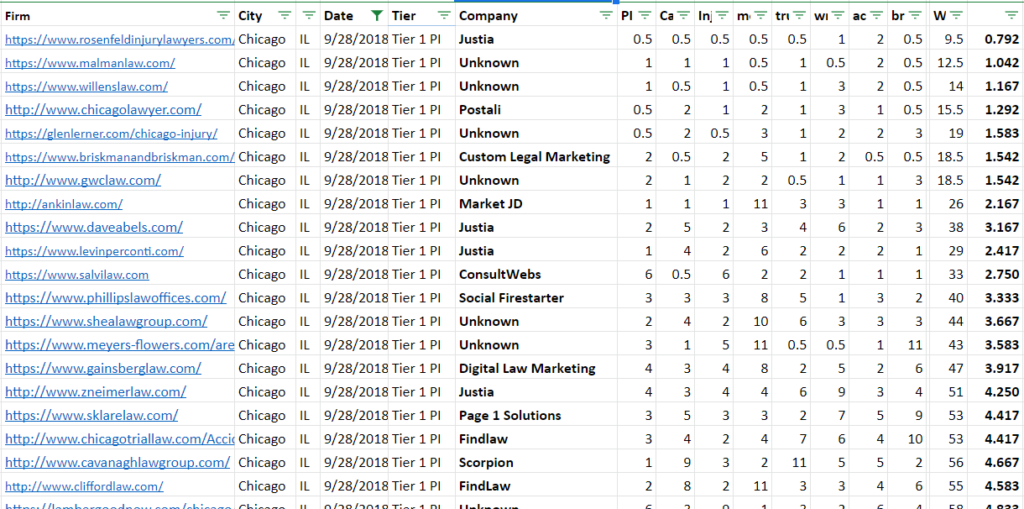Select the "Custom Legal Marketing" cell
The width and height of the screenshot is (1024, 509).
tap(534, 157)
